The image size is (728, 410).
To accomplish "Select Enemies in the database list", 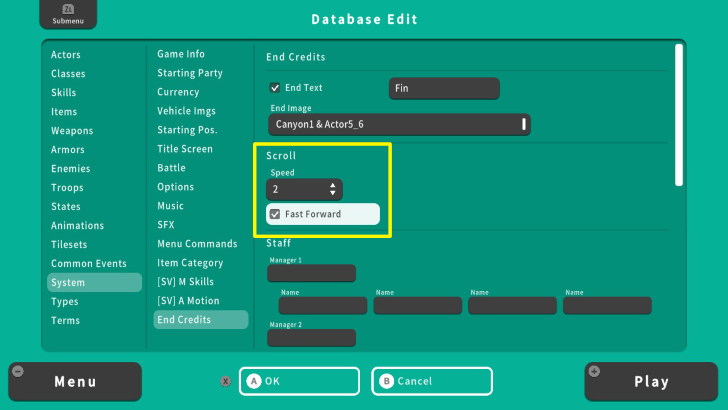I will pyautogui.click(x=71, y=169).
